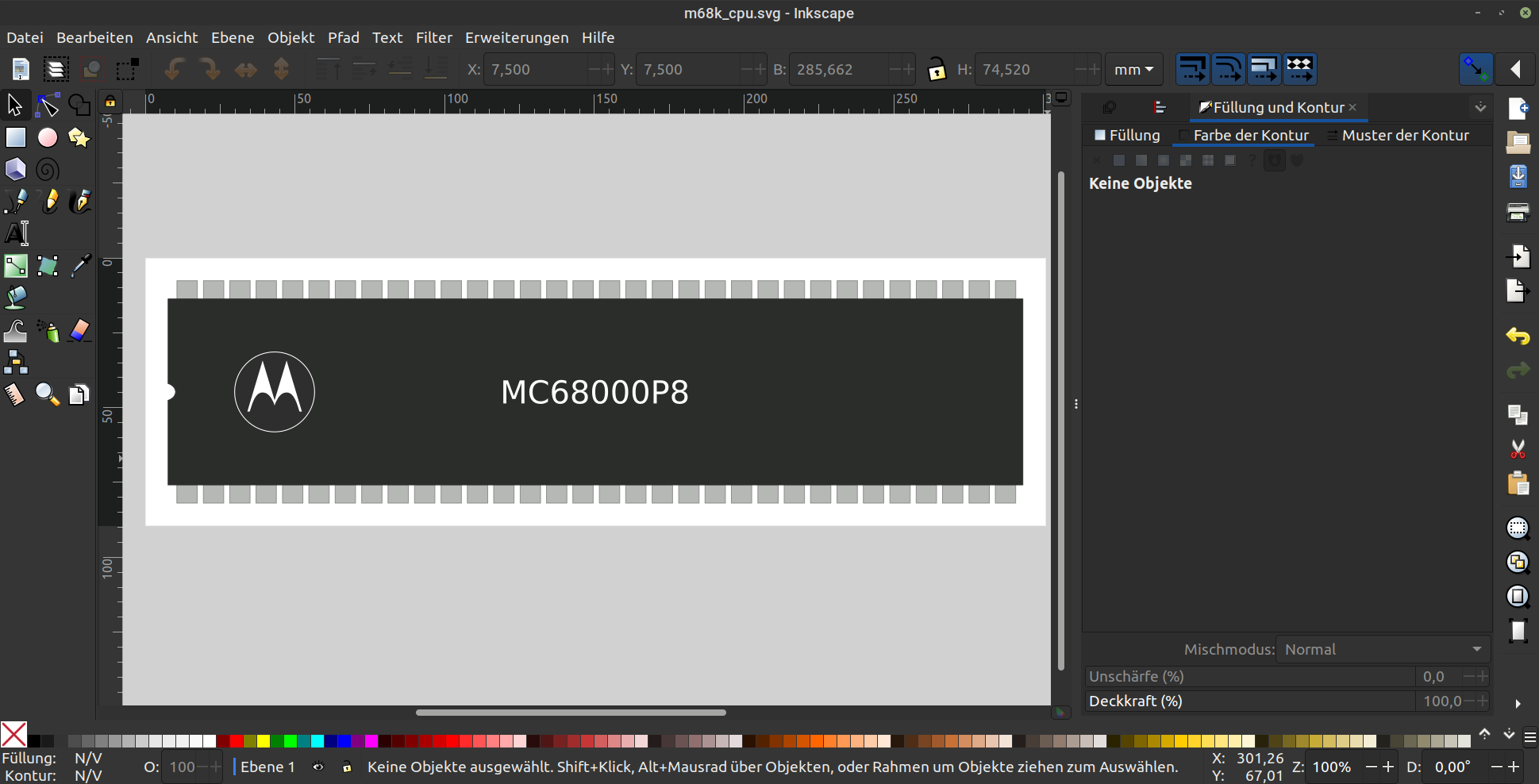Select the Star and Polygon tool
The width and height of the screenshot is (1539, 784).
[x=79, y=137]
